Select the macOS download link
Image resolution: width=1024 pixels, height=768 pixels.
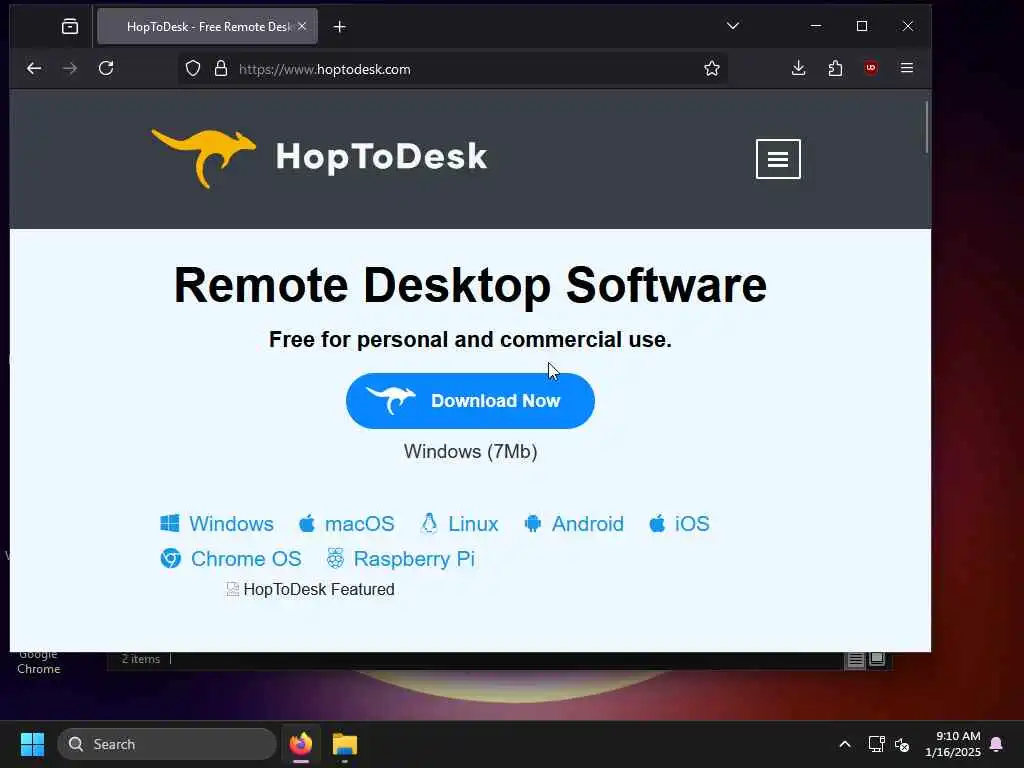coord(347,524)
